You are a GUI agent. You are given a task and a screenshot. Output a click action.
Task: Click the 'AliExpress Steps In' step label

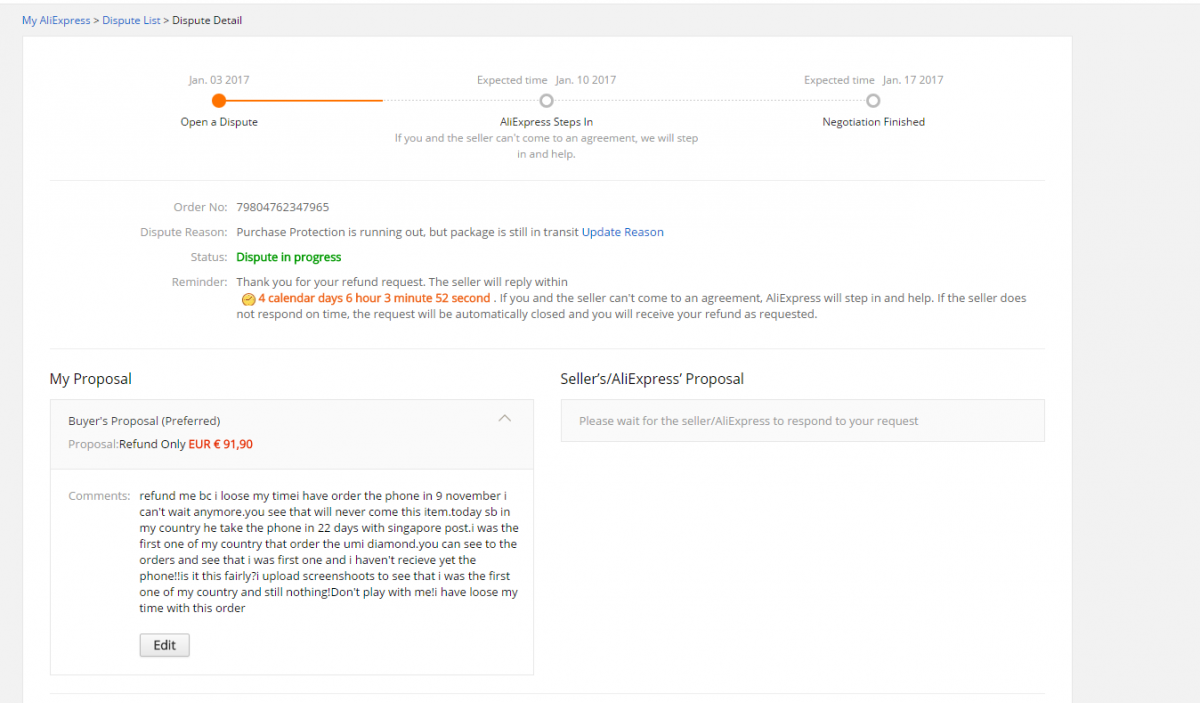(546, 122)
